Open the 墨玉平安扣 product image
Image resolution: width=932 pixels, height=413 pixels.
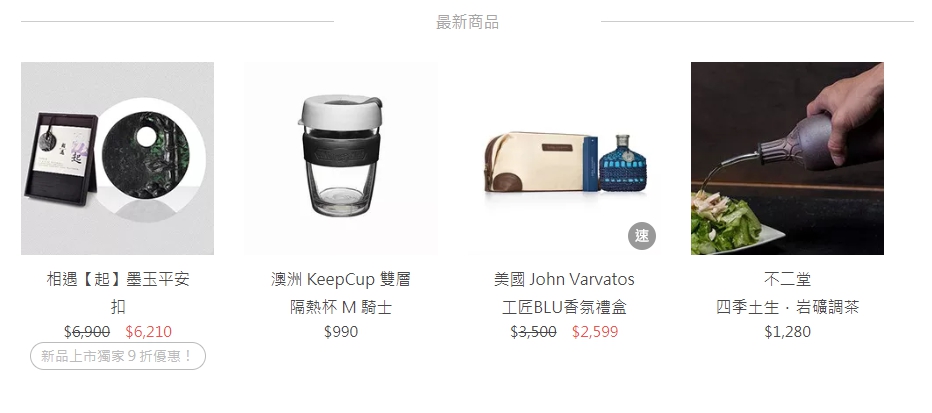(x=118, y=159)
